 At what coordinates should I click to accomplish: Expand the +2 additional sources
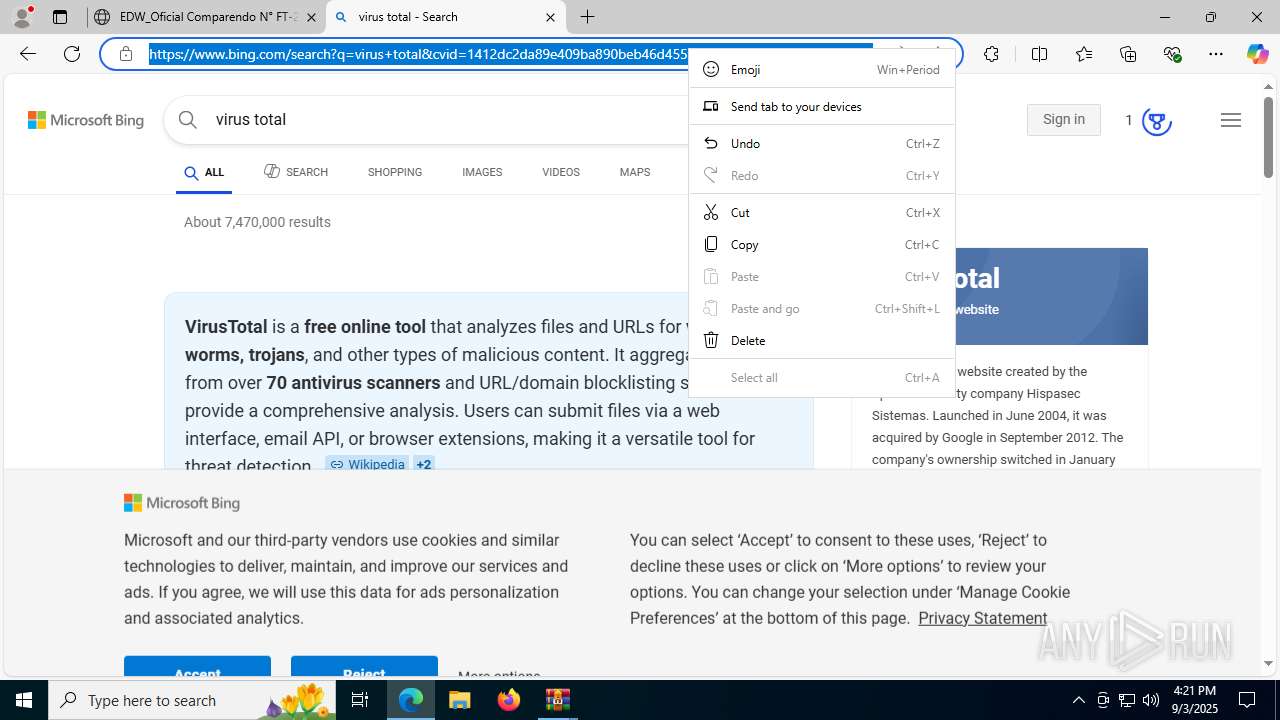pos(424,464)
